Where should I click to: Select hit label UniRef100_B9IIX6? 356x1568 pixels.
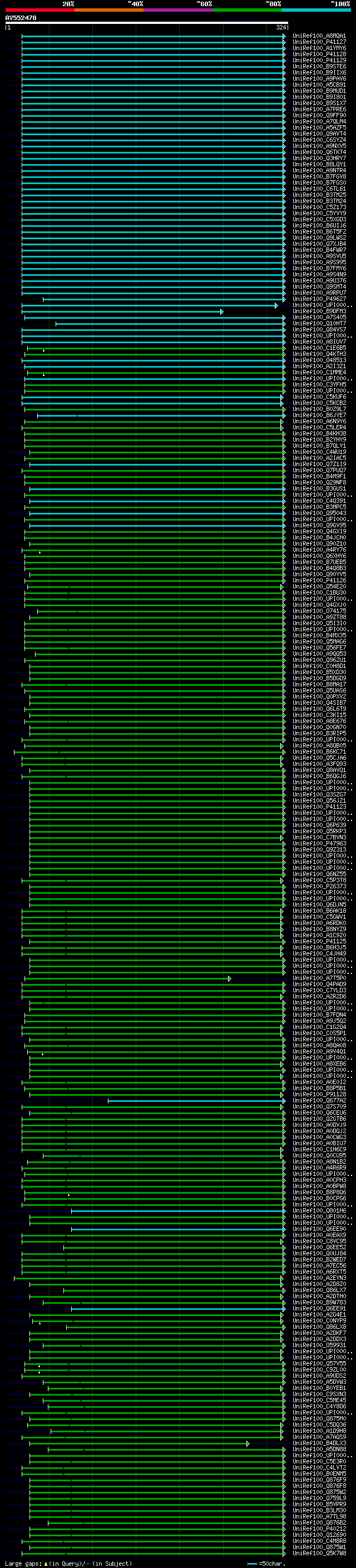pyautogui.click(x=319, y=72)
